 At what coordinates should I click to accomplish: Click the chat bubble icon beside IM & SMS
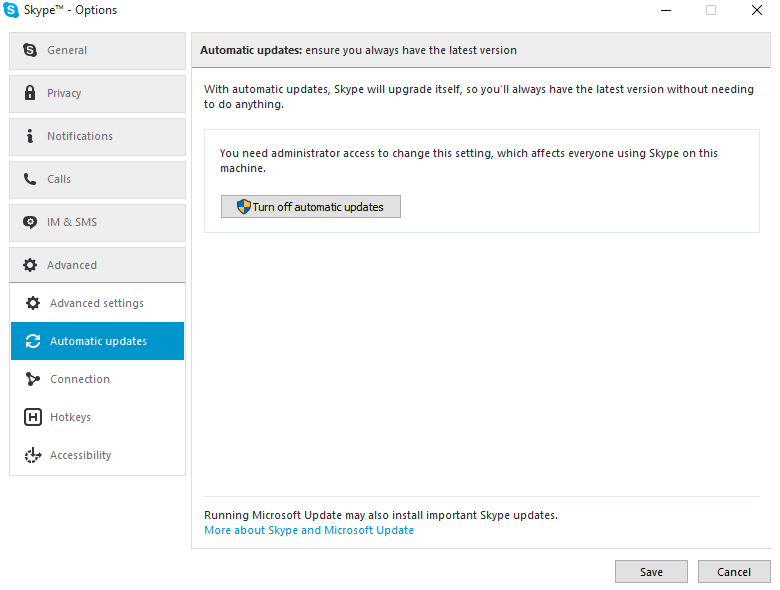tap(30, 222)
